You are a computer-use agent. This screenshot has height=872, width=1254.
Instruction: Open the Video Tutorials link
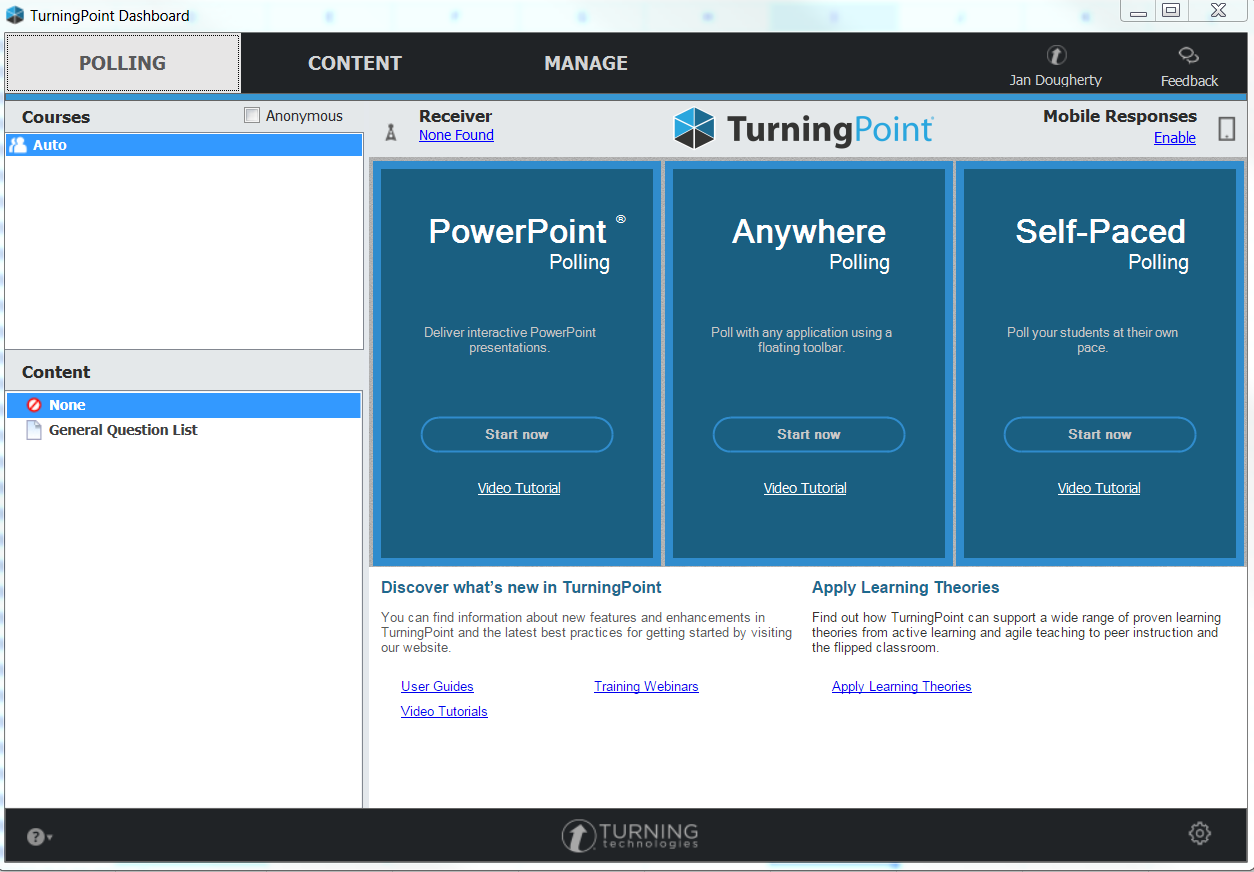[444, 711]
